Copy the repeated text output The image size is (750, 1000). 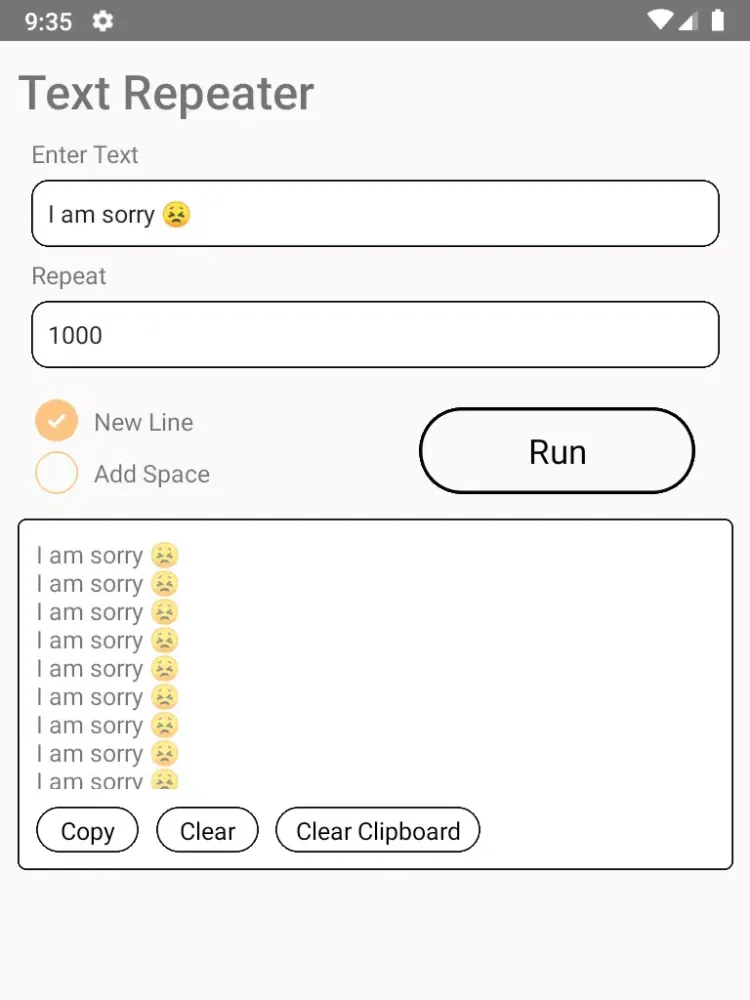click(x=87, y=830)
